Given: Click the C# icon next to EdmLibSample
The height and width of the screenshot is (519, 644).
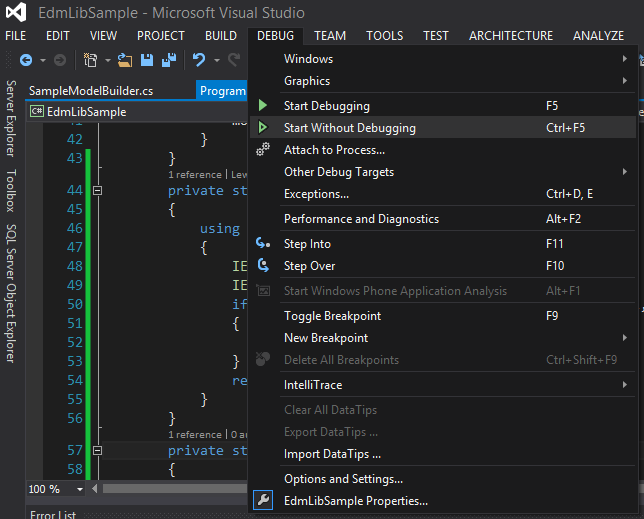Looking at the screenshot, I should click(x=37, y=111).
